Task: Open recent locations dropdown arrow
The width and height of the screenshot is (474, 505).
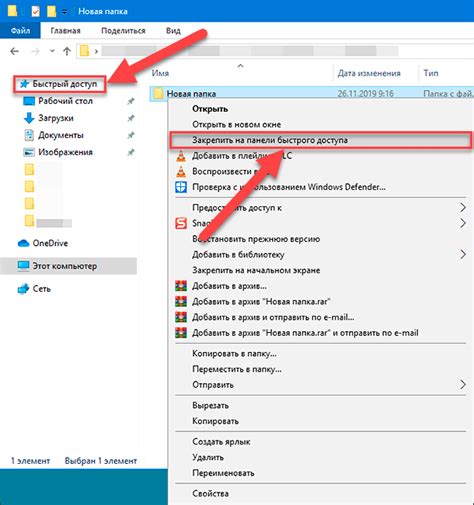Action: click(x=52, y=51)
